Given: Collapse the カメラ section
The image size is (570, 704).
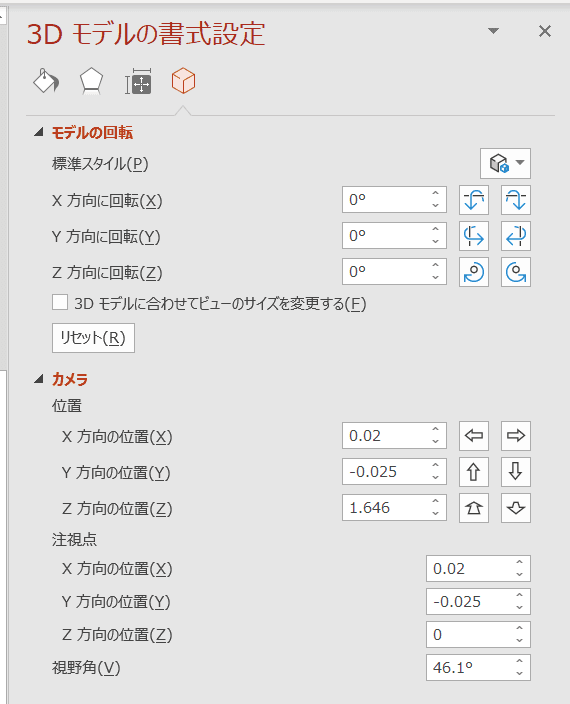Looking at the screenshot, I should click(x=39, y=379).
